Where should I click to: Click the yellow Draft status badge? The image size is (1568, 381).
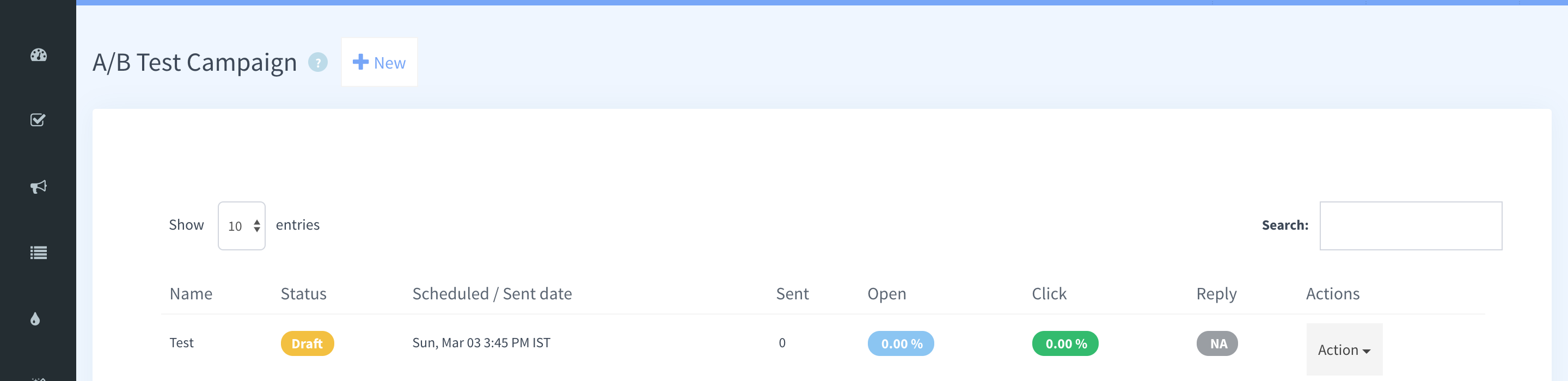point(308,343)
